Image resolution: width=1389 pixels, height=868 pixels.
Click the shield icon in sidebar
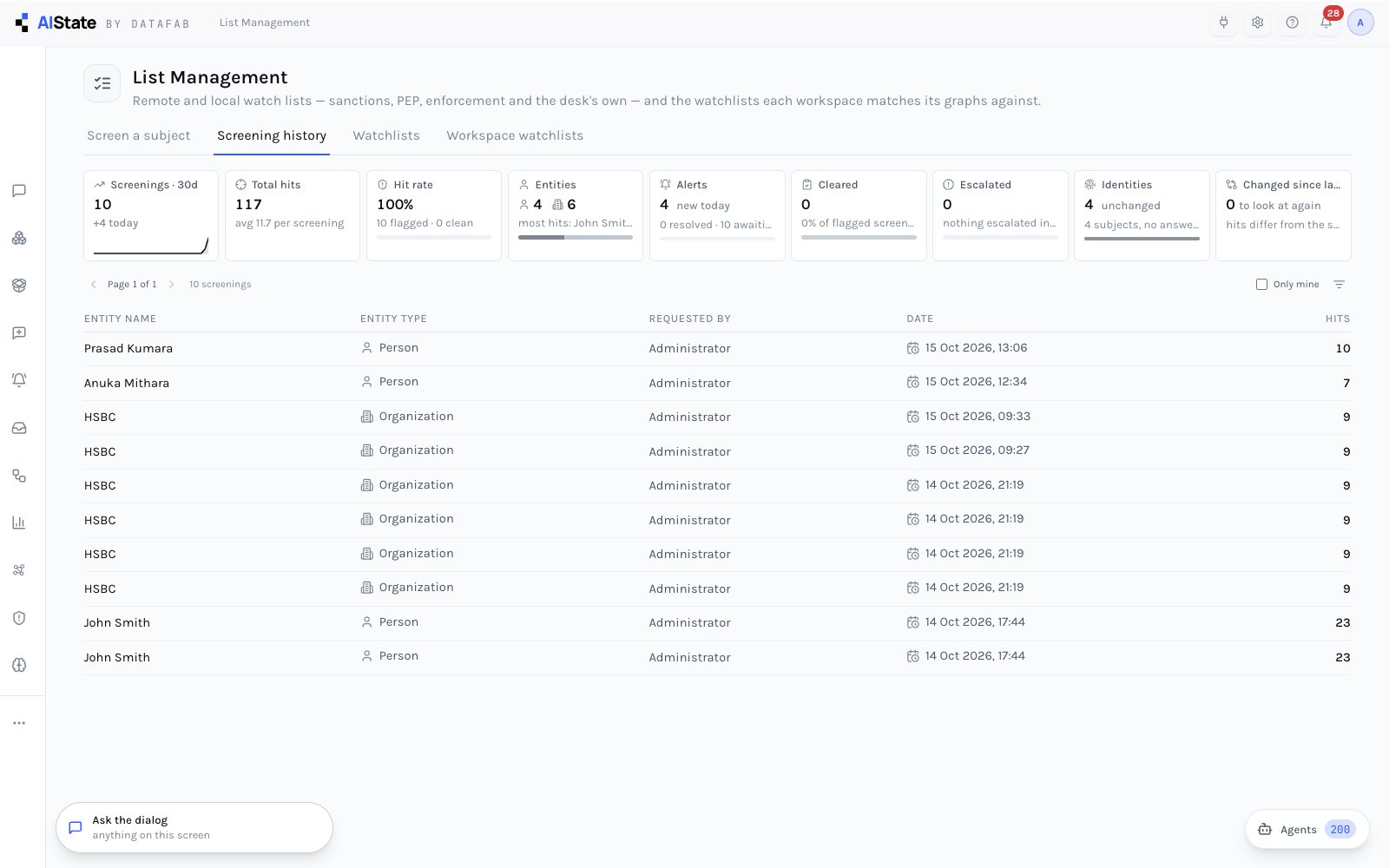pyautogui.click(x=19, y=618)
